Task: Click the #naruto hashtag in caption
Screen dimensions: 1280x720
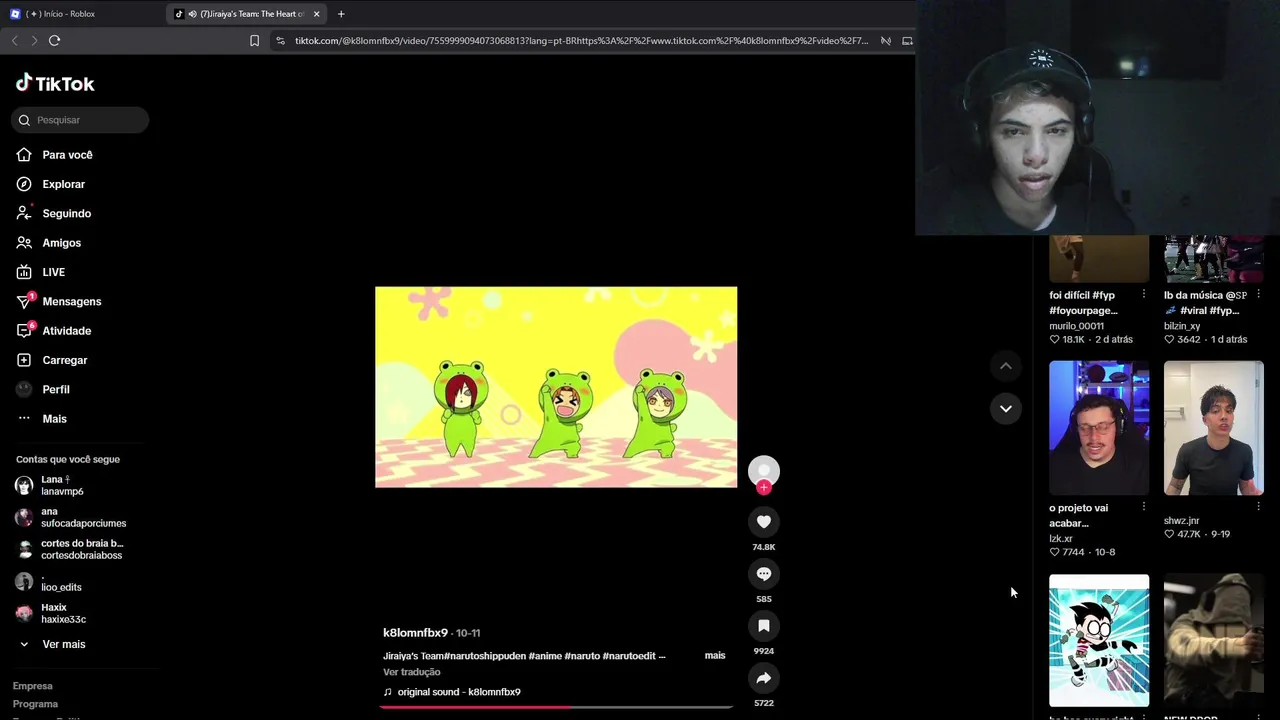Action: (582, 656)
